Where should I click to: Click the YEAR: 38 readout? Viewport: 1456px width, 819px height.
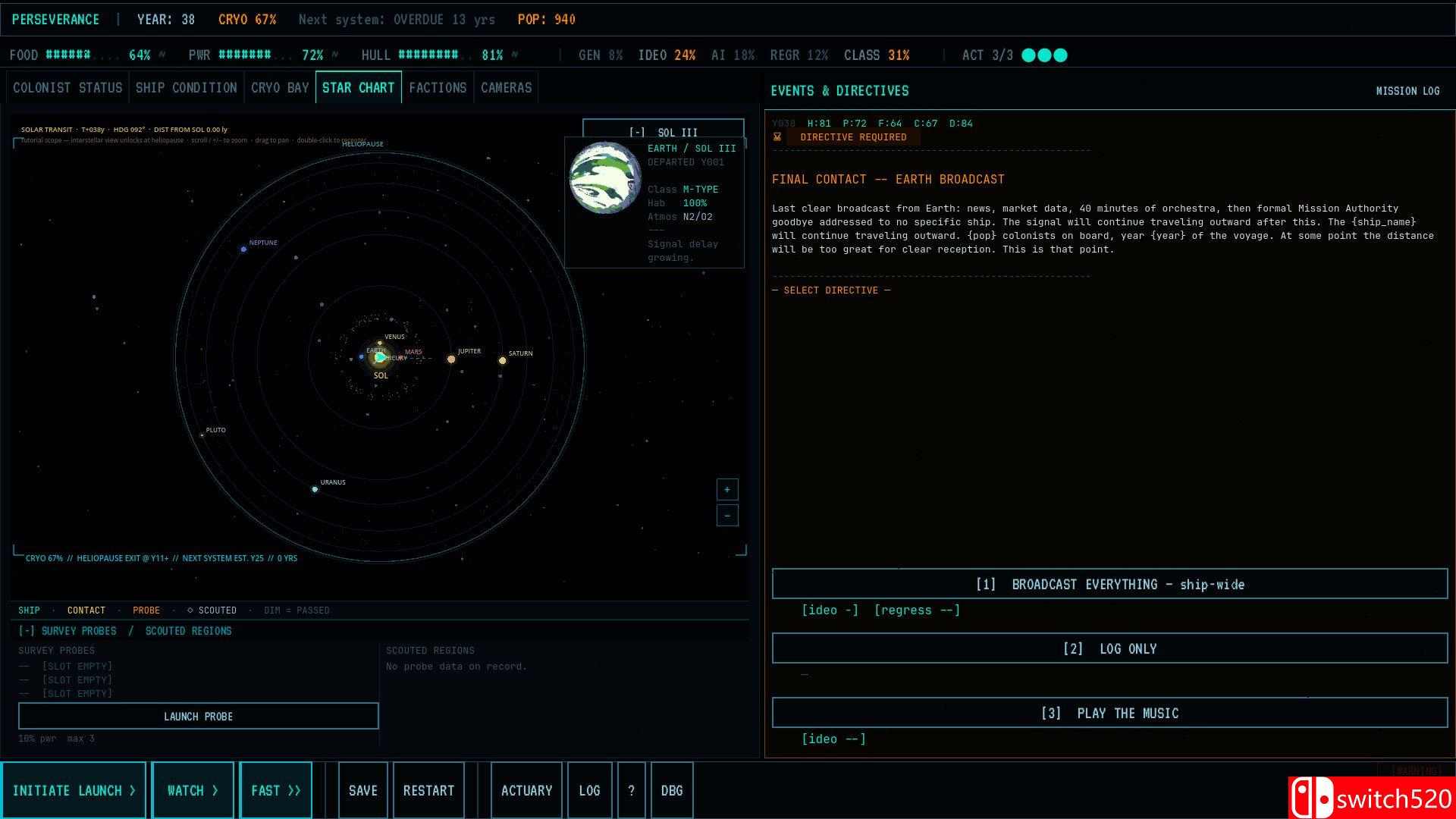166,20
